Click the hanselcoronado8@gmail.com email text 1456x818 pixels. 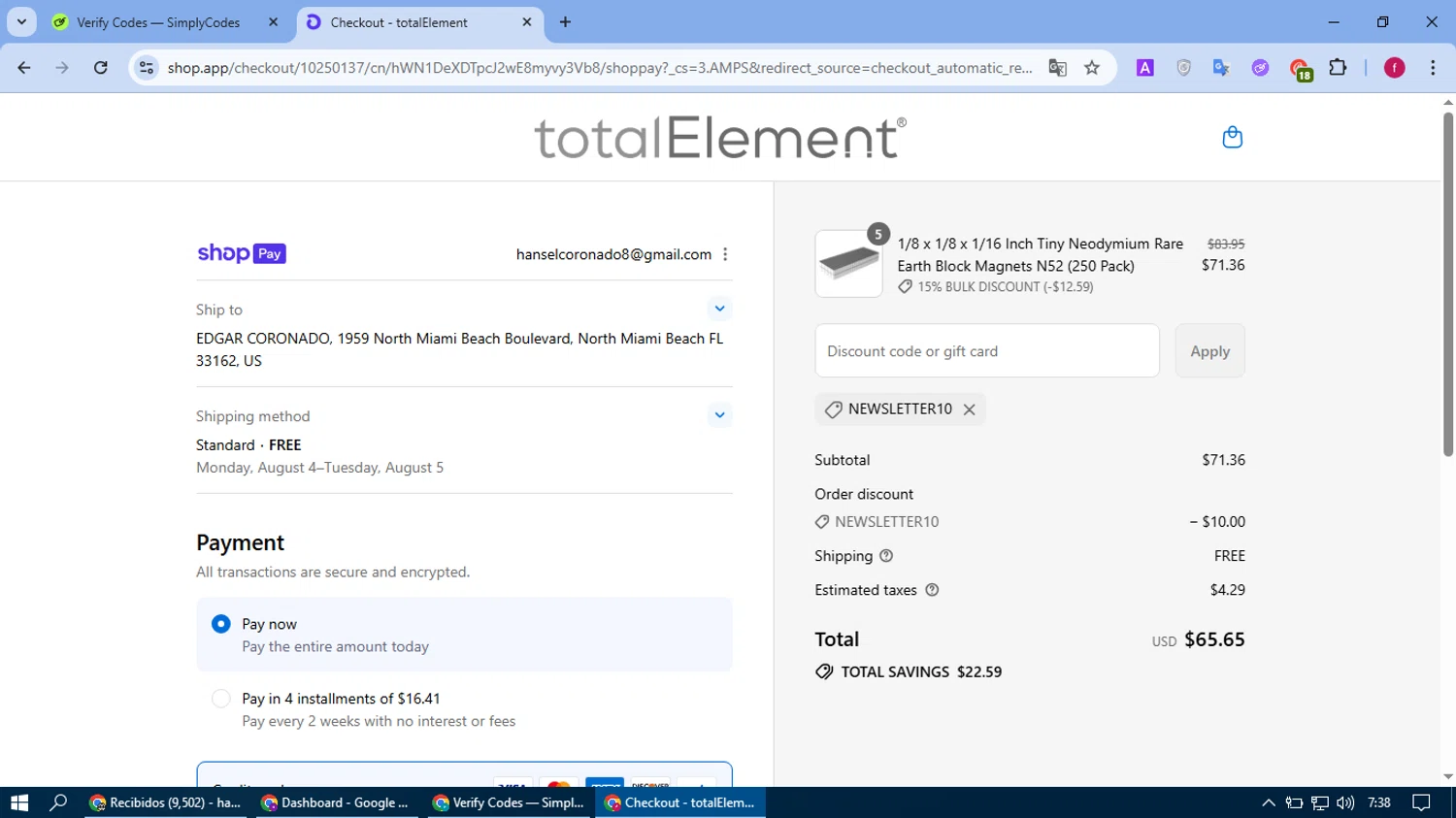point(613,254)
